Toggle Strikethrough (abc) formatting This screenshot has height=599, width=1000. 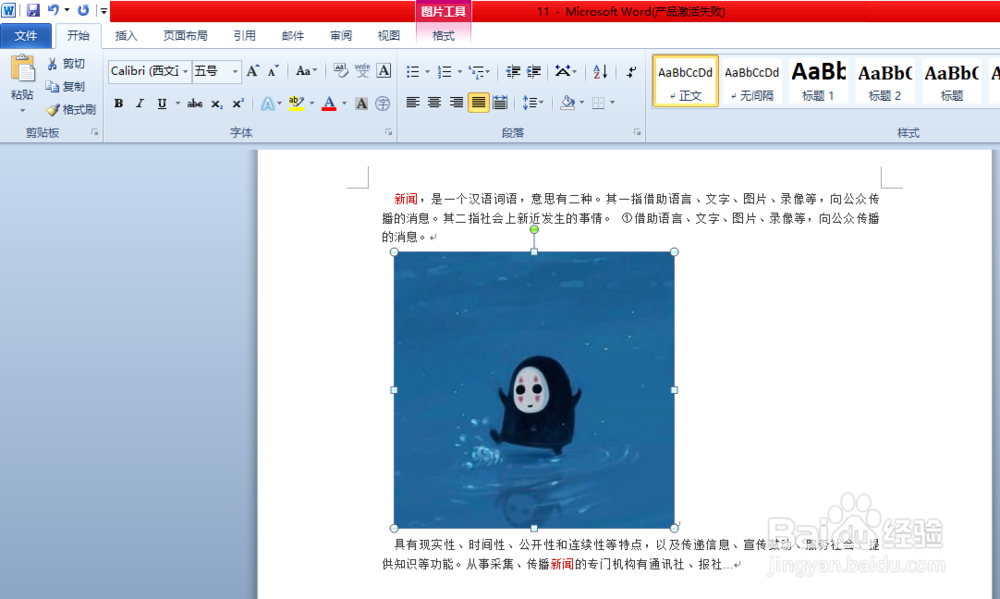click(x=195, y=103)
